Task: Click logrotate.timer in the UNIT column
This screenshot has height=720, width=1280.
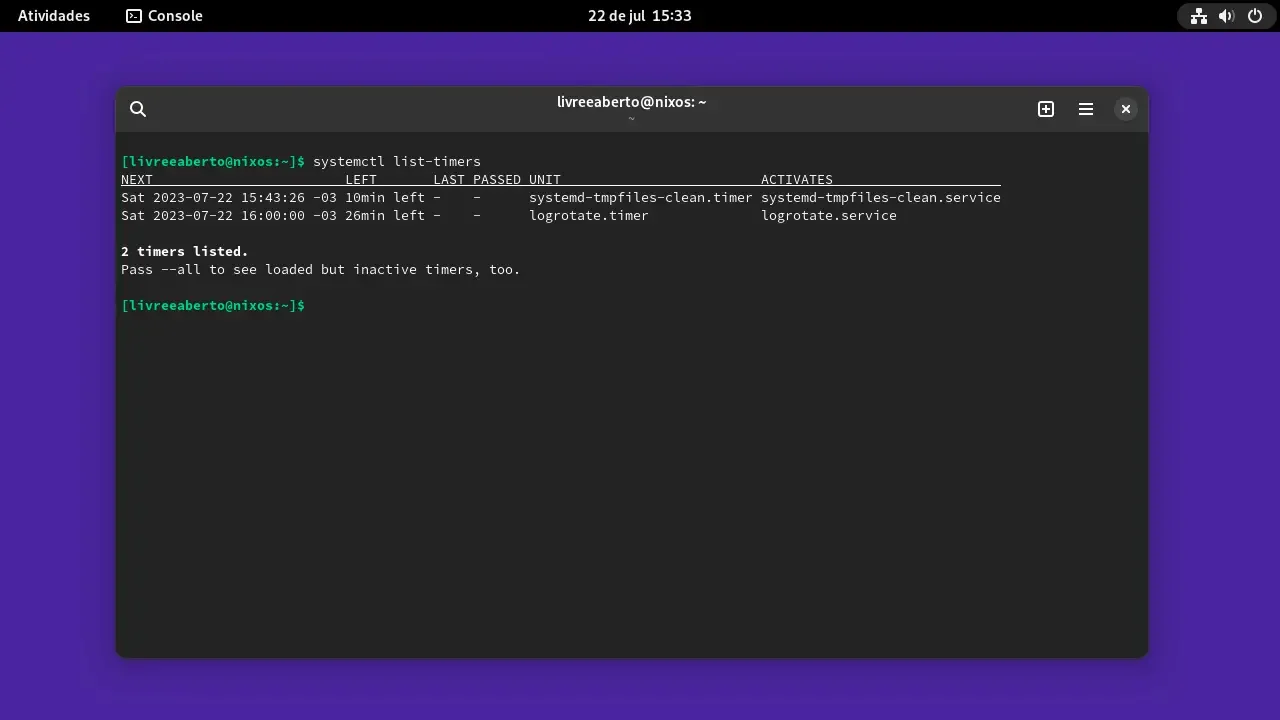Action: coord(589,216)
